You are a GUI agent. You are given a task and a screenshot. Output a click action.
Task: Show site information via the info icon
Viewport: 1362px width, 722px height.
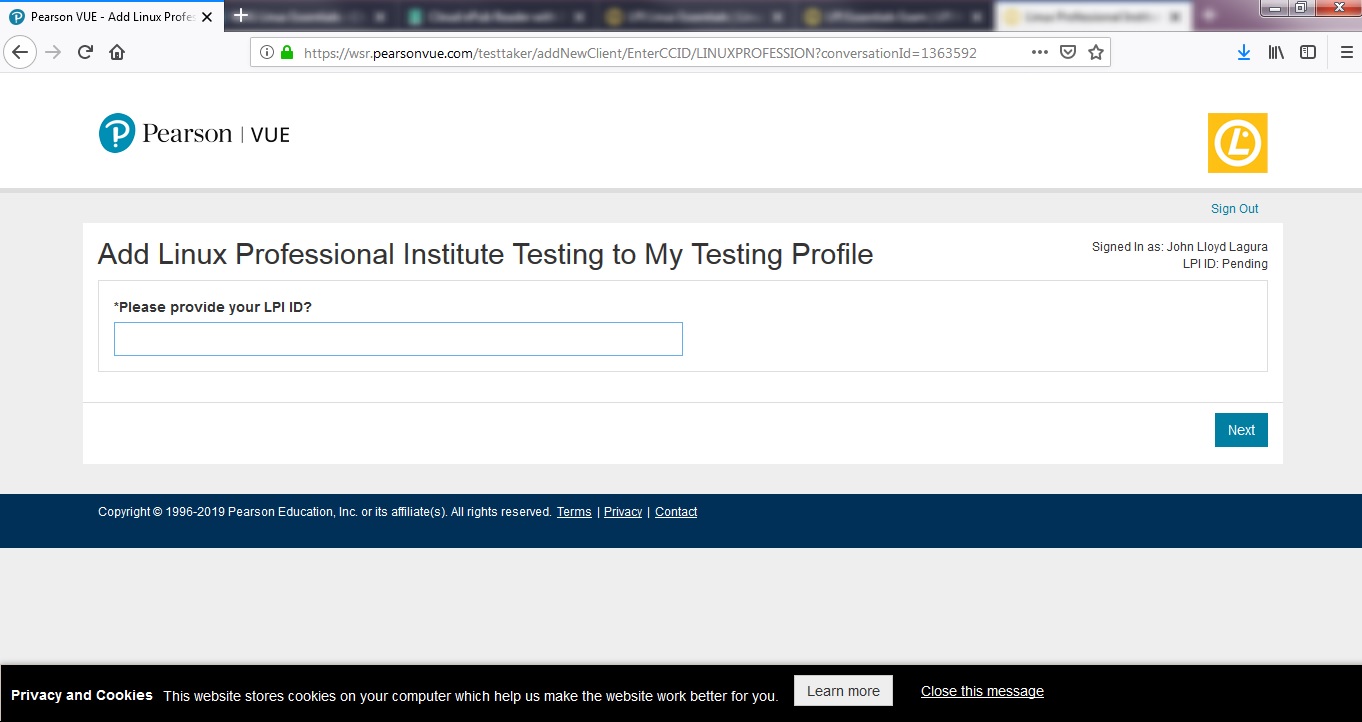(x=267, y=53)
